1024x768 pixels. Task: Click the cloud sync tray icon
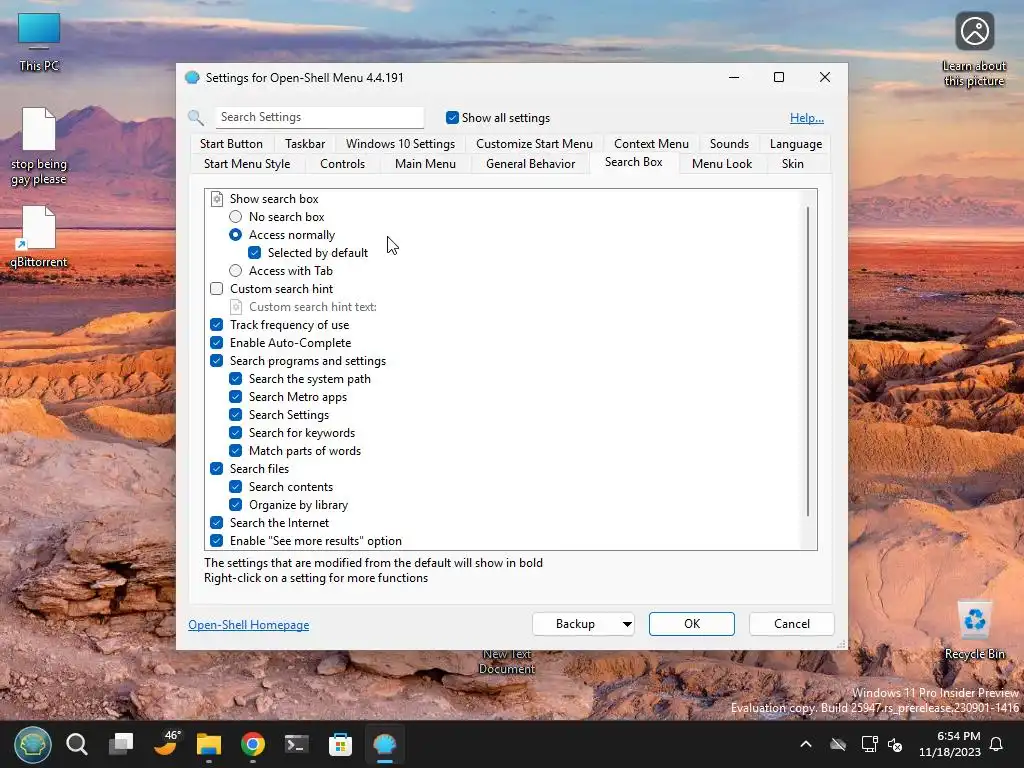click(838, 744)
